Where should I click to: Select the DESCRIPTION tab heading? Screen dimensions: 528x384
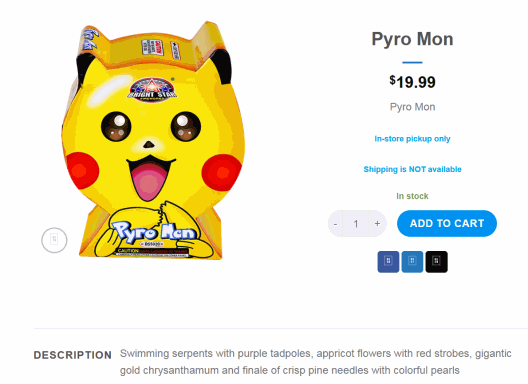[73, 355]
